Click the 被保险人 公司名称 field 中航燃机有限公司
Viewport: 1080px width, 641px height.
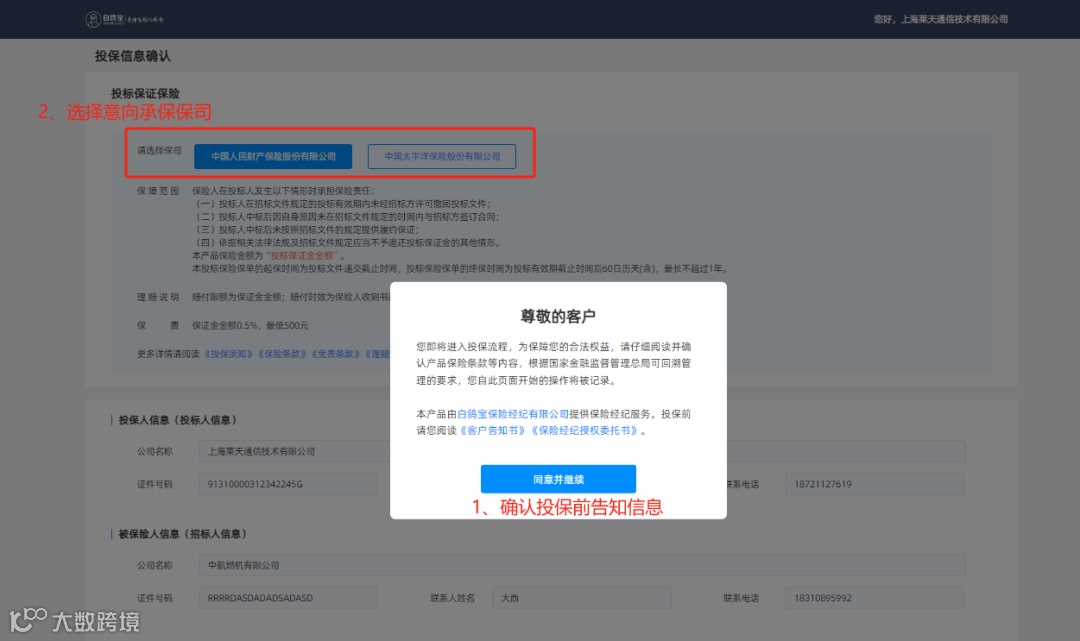click(582, 565)
